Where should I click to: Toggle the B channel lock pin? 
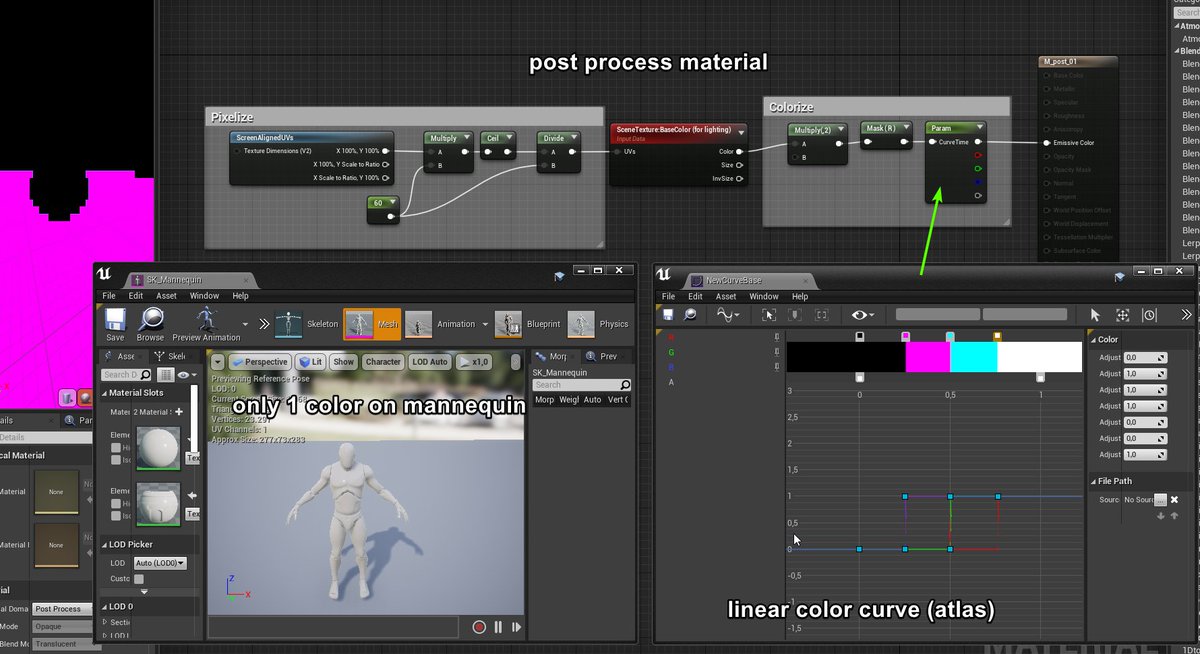coord(778,367)
